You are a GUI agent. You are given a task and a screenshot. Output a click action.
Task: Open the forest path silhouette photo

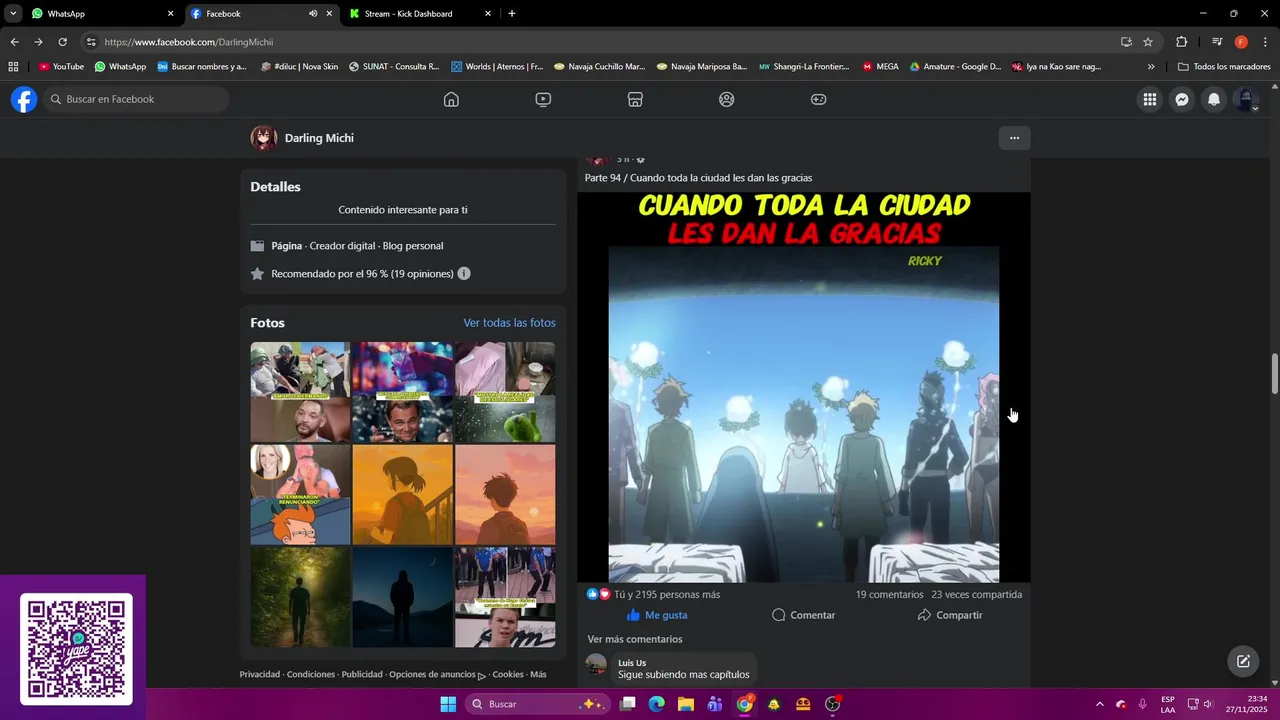click(300, 597)
